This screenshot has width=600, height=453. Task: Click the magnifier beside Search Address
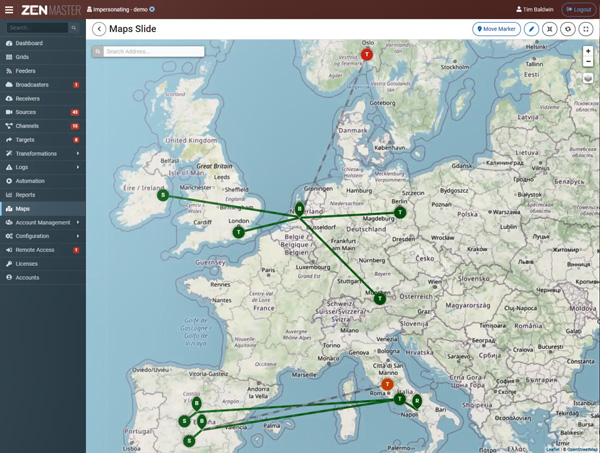tap(98, 51)
